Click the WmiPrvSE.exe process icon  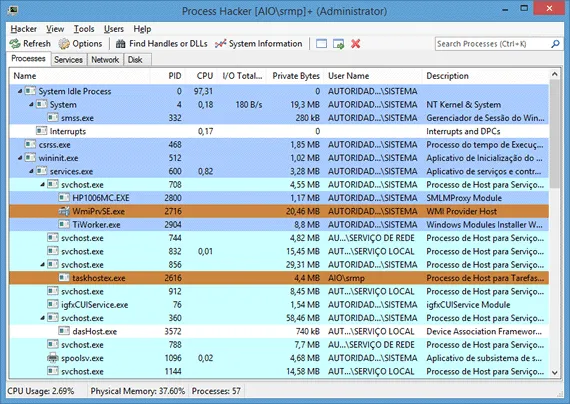[x=64, y=211]
